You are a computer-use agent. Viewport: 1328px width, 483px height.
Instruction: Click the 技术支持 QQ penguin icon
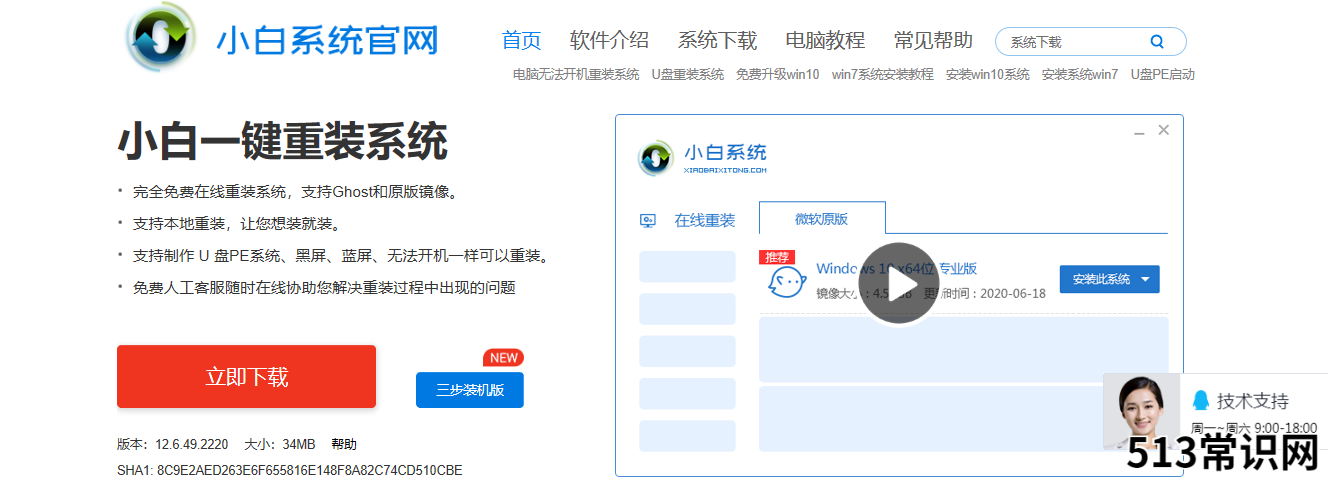pyautogui.click(x=1201, y=400)
